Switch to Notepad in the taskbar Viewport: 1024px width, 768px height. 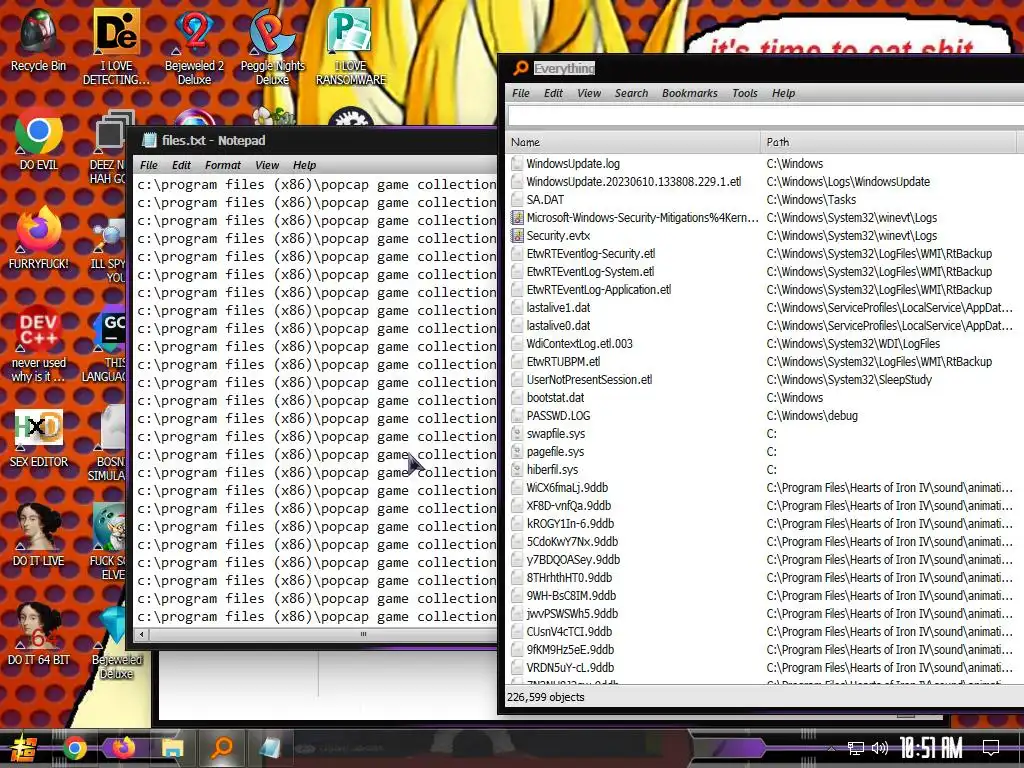[270, 748]
